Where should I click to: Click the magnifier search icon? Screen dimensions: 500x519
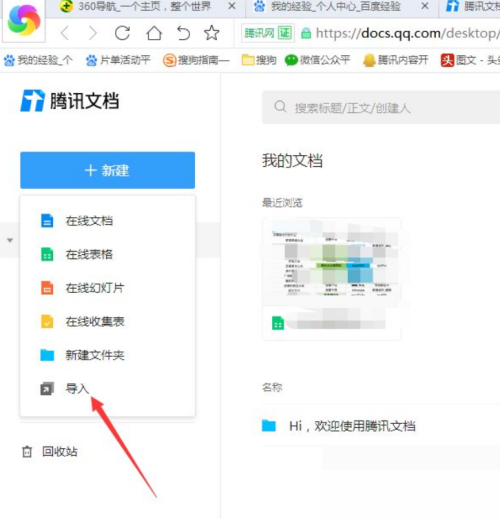tap(280, 107)
